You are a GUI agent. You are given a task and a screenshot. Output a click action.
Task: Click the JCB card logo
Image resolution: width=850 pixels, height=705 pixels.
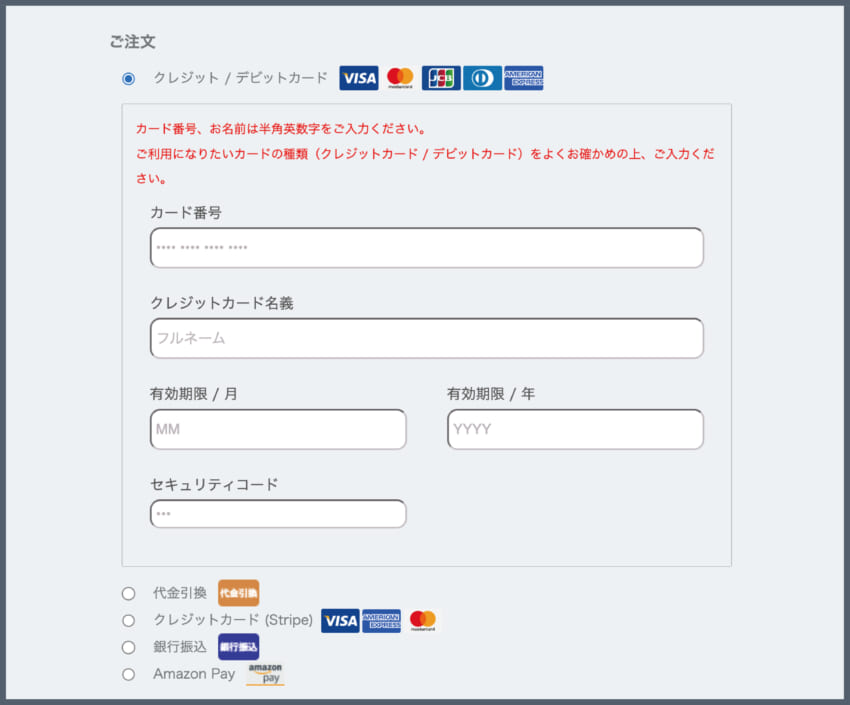(441, 78)
